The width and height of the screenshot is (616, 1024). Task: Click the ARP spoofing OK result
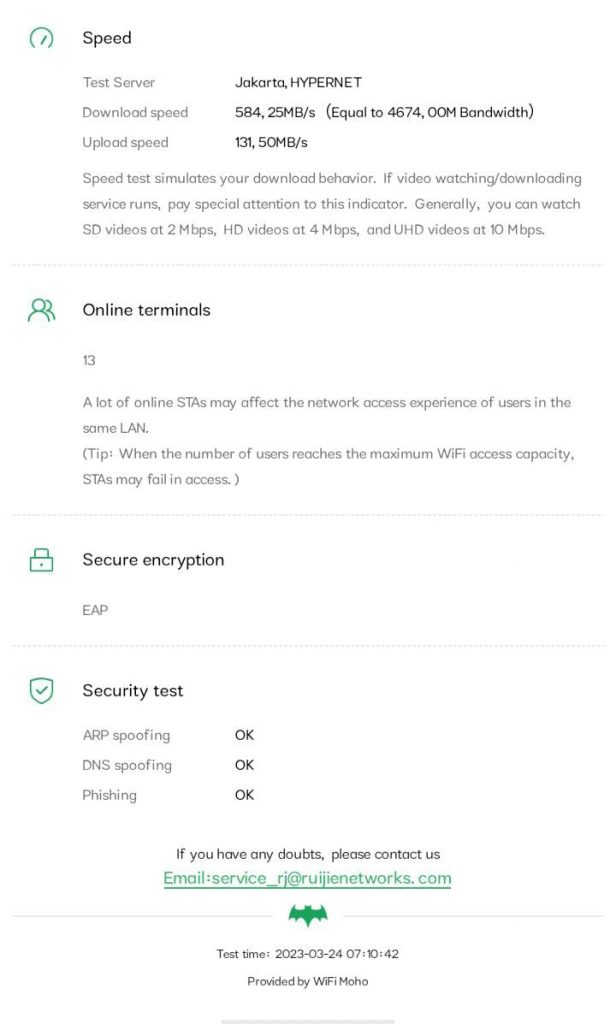click(244, 735)
